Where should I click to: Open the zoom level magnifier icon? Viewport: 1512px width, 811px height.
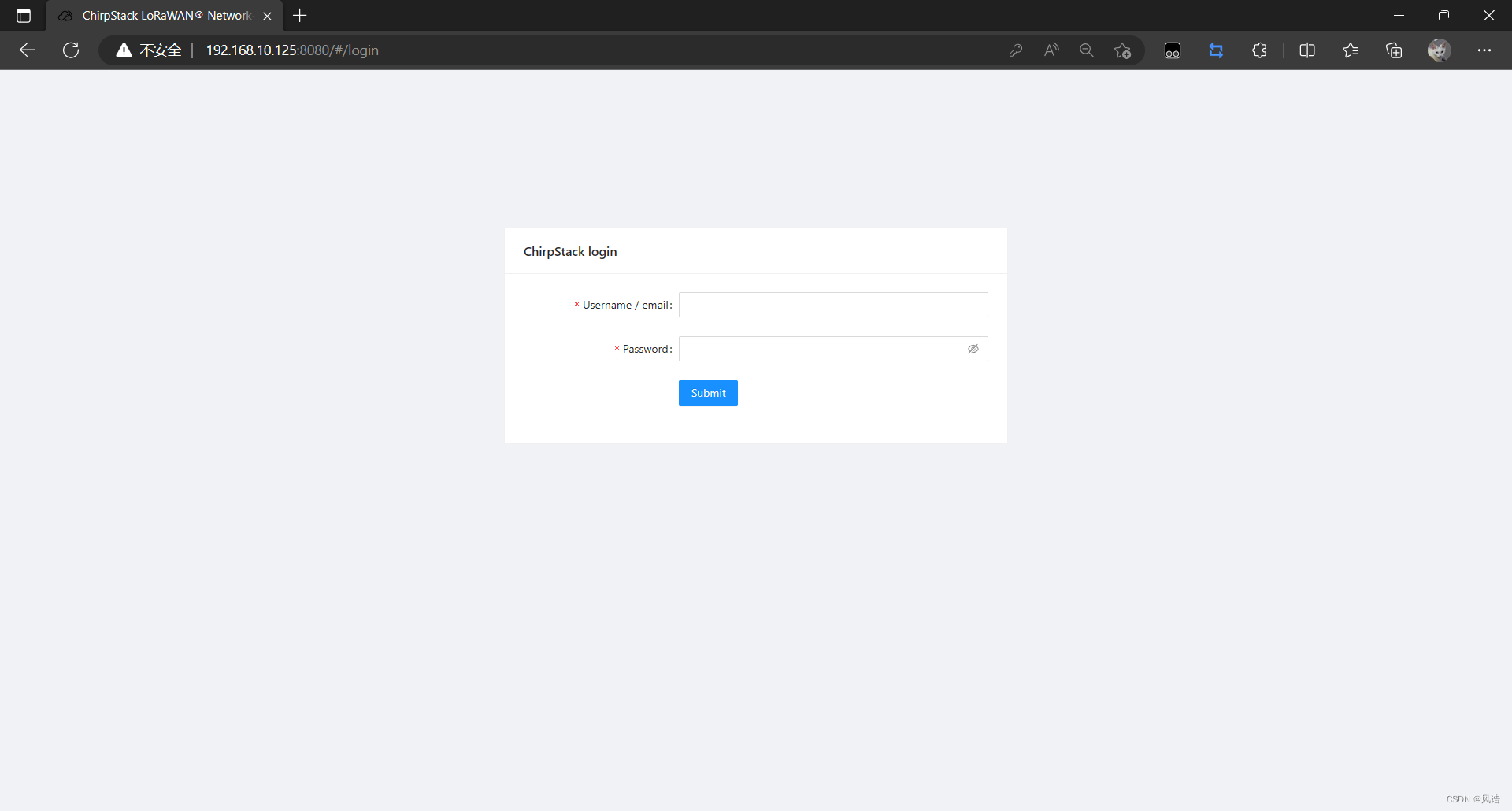(x=1087, y=50)
